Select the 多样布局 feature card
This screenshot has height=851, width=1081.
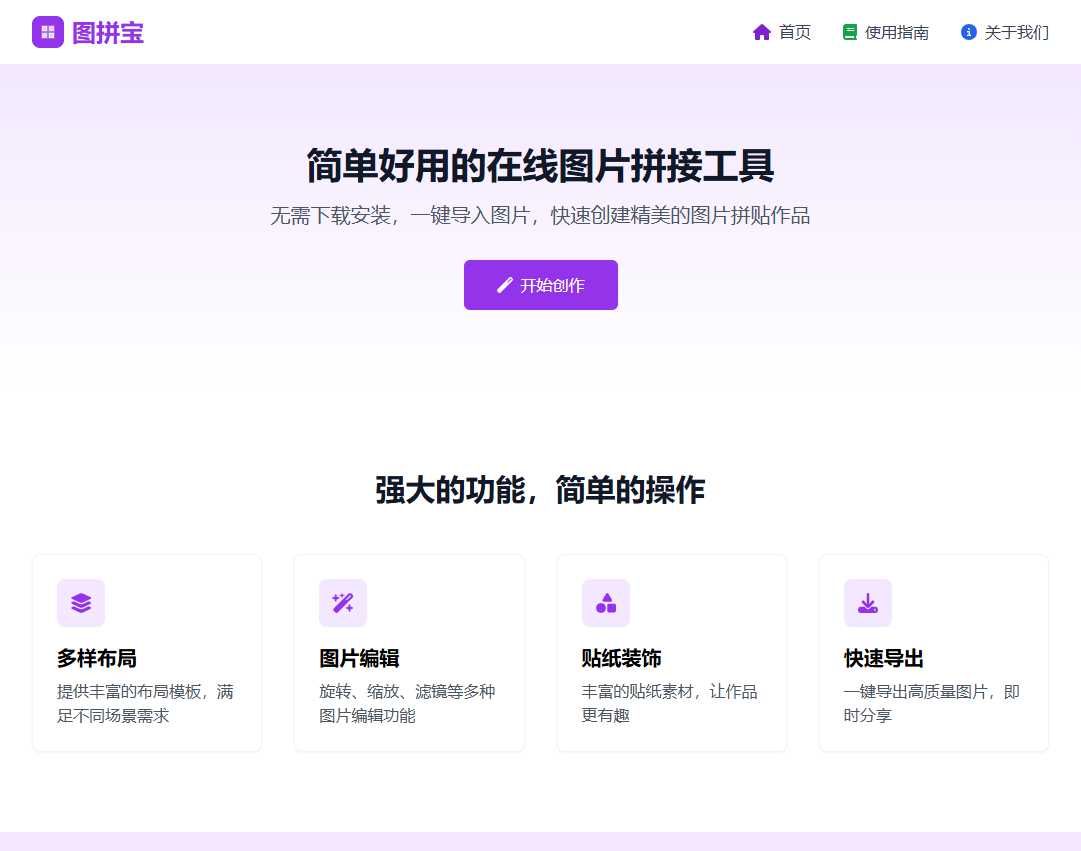click(147, 652)
